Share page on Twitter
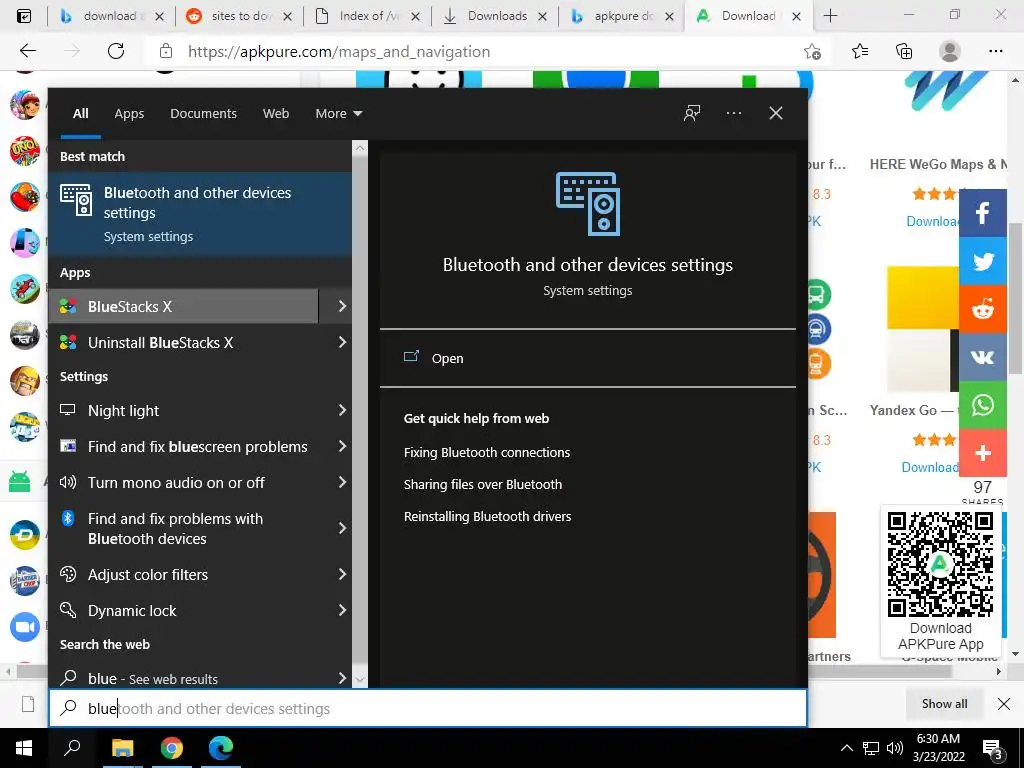This screenshot has width=1024, height=768. coord(982,261)
